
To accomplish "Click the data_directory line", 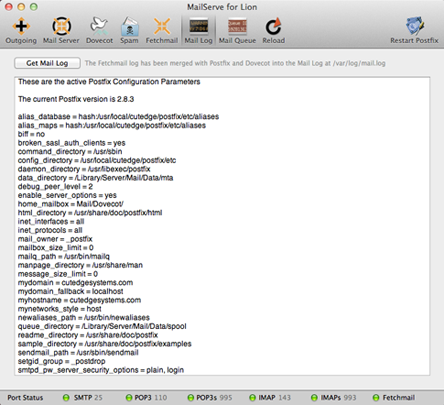I will (95, 178).
